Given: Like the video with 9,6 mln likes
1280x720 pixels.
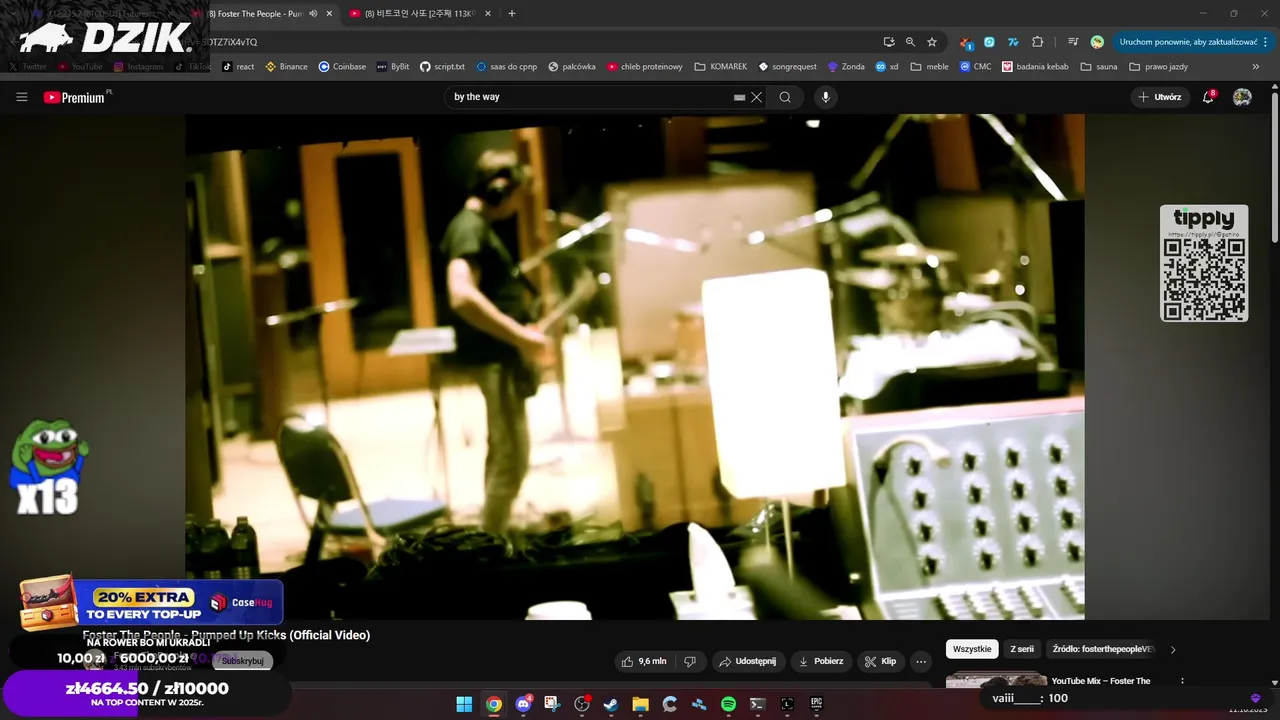Looking at the screenshot, I should tap(643, 661).
